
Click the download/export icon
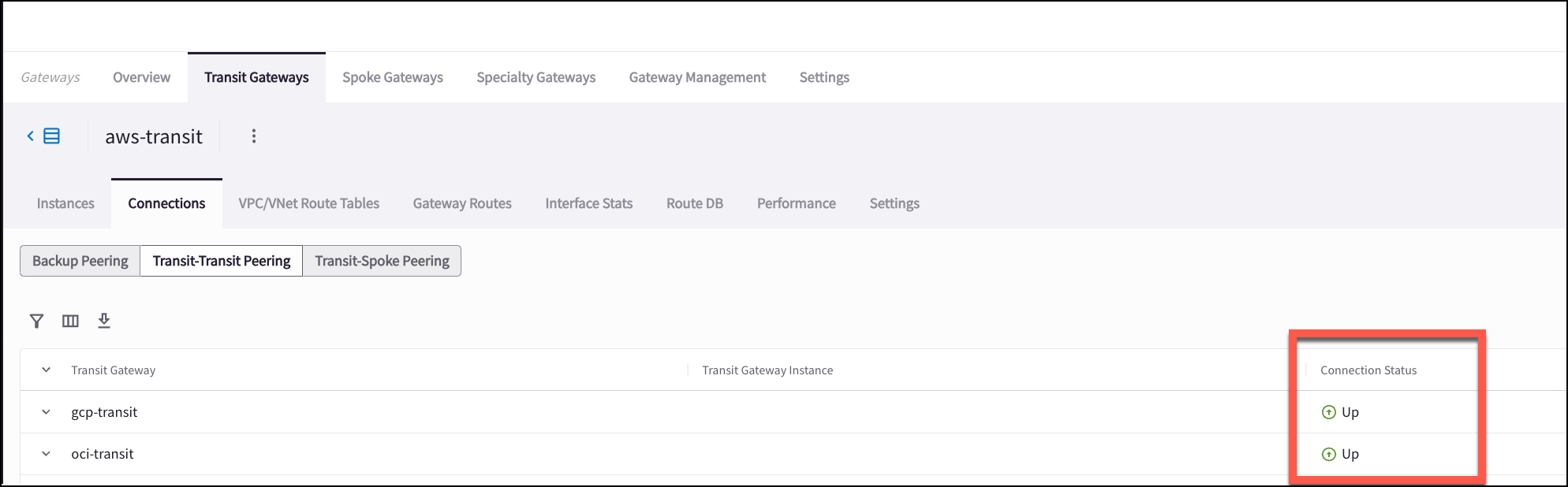103,321
